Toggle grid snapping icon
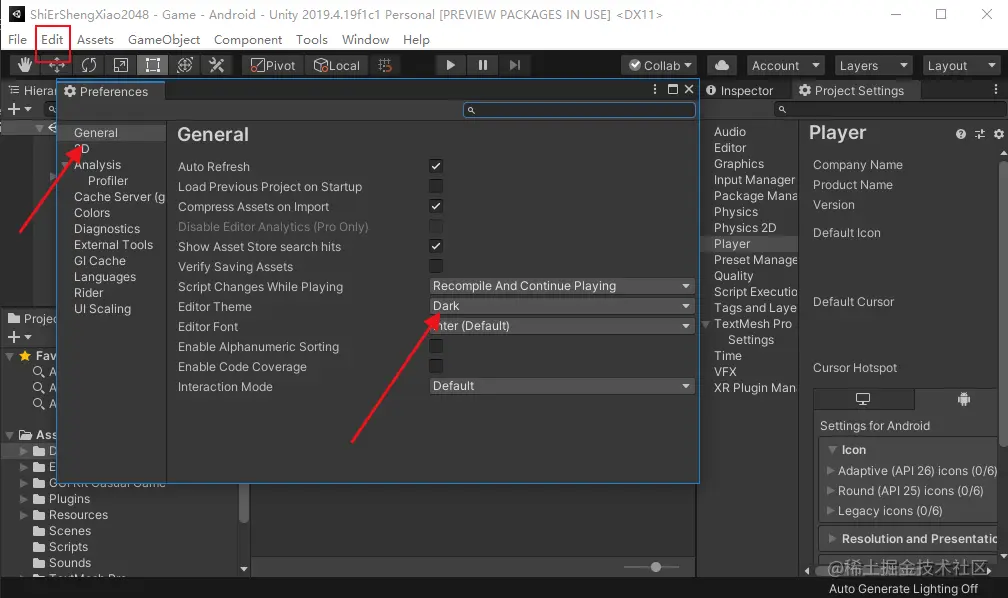The width and height of the screenshot is (1008, 598). (x=385, y=65)
